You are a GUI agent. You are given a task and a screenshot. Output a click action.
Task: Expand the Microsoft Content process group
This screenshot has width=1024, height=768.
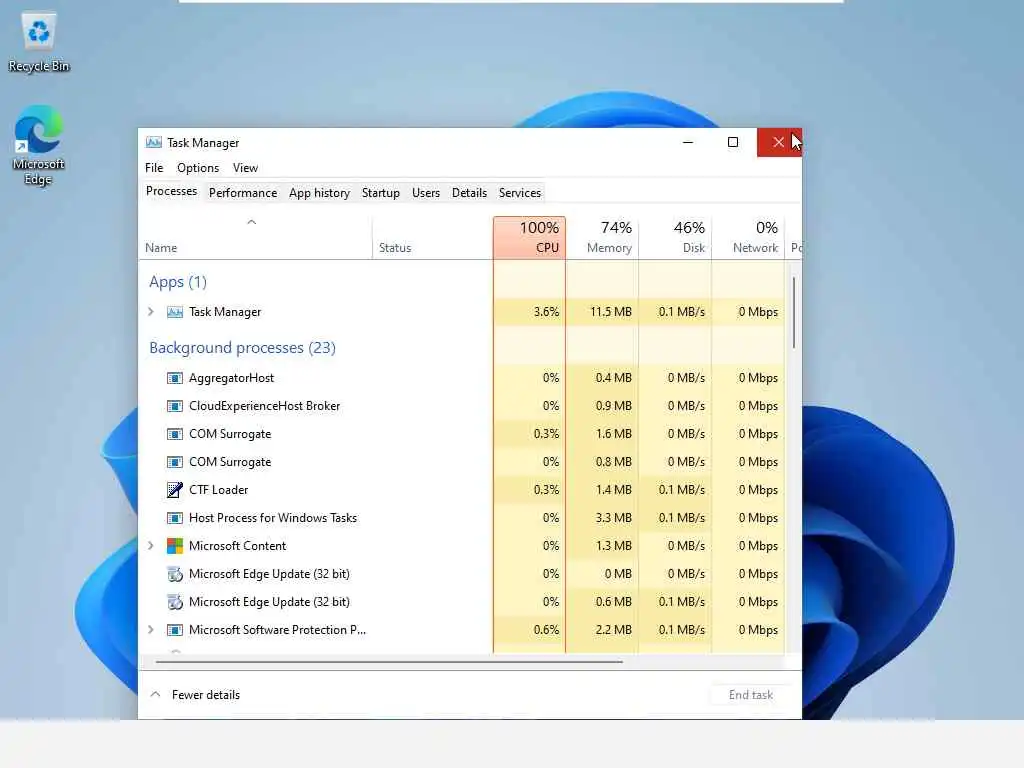tap(151, 545)
